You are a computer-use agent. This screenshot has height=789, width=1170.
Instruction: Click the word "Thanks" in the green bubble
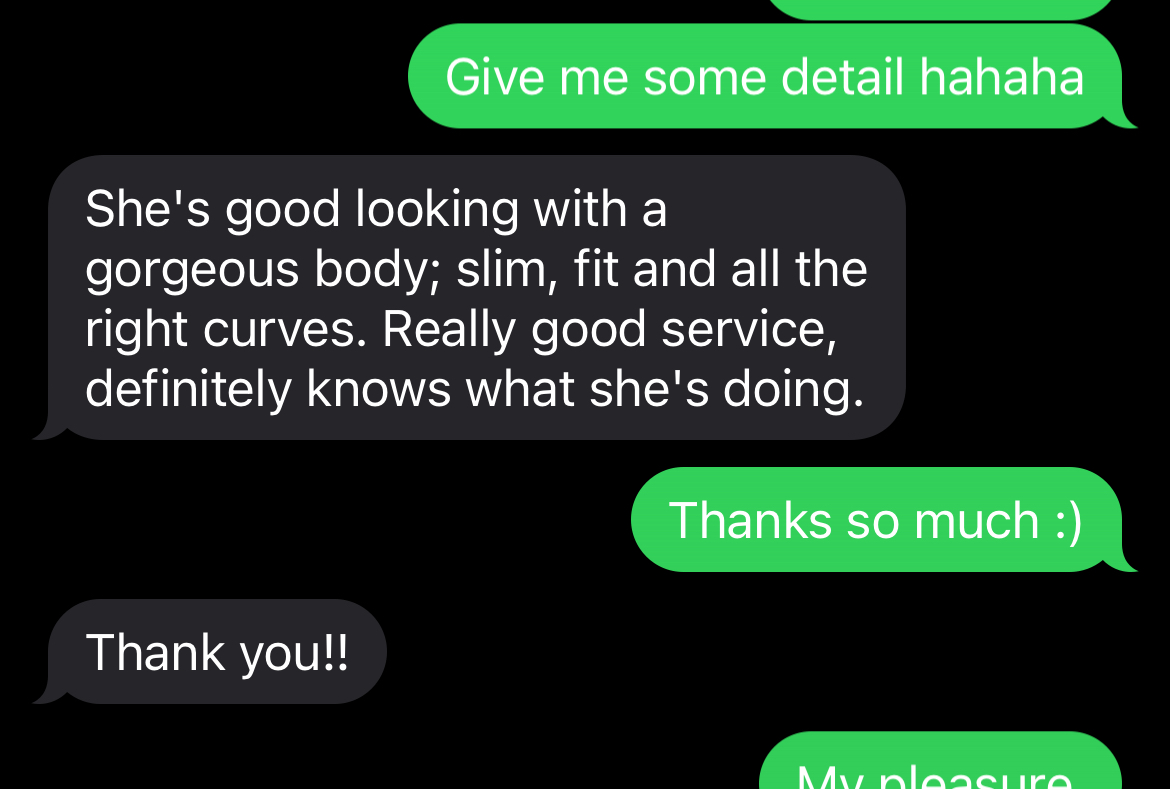[750, 520]
